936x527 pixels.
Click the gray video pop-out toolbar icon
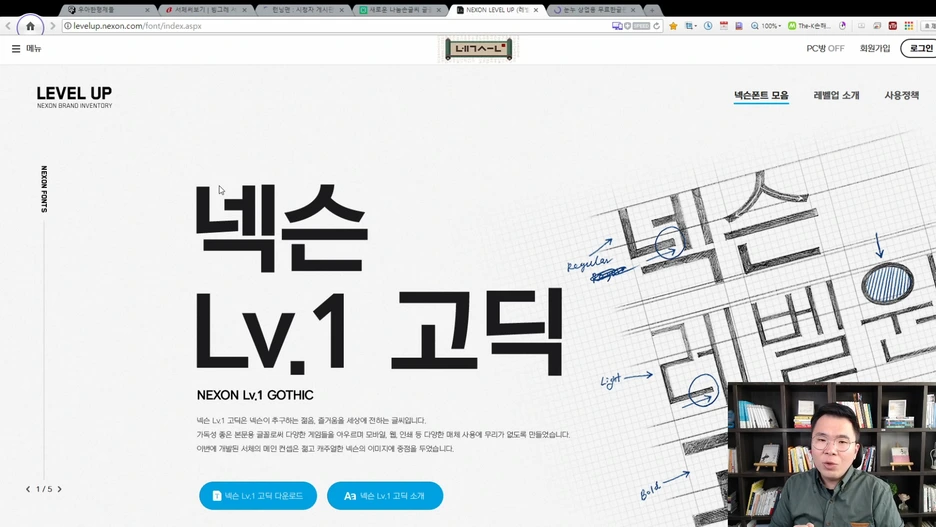(x=861, y=26)
